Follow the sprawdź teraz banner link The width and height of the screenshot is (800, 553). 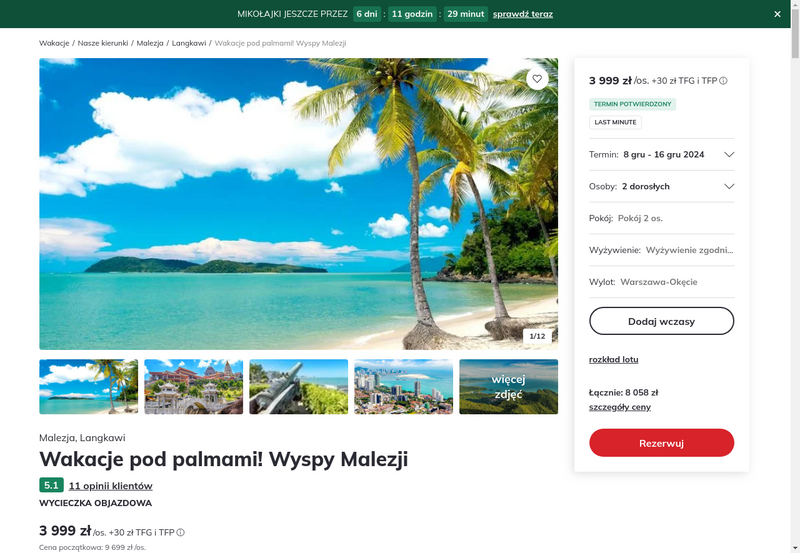(522, 14)
